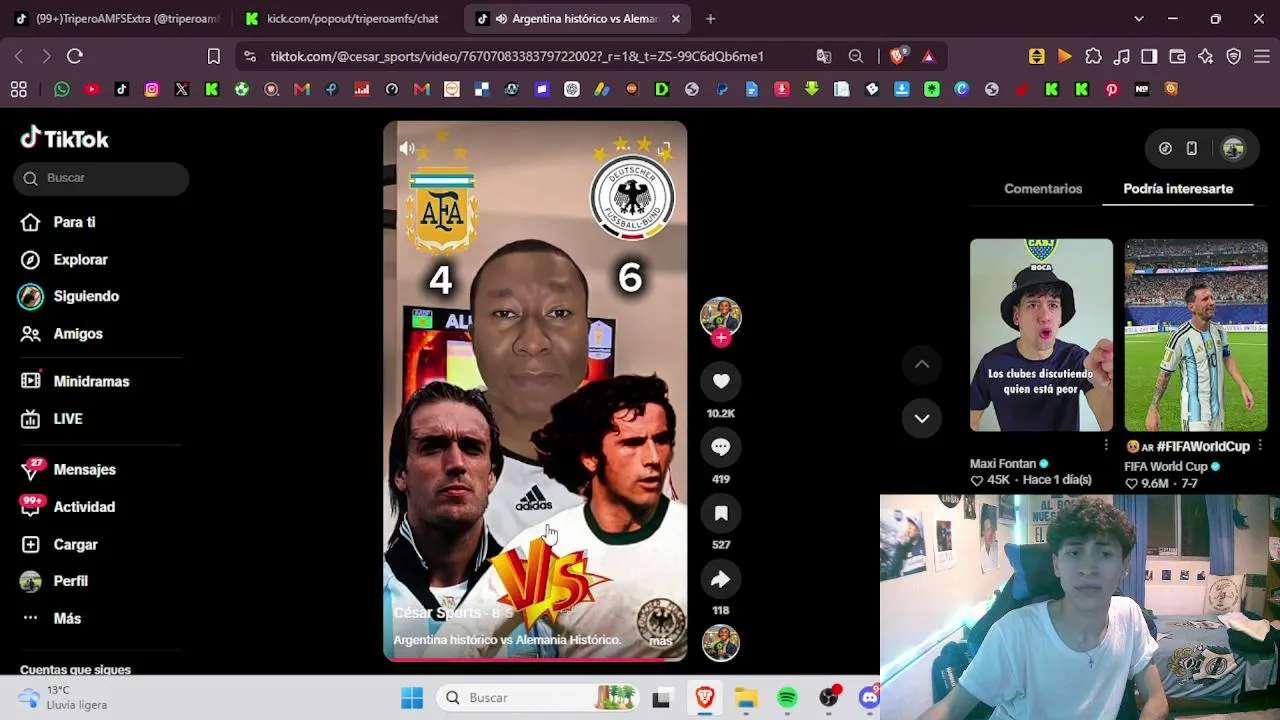
Task: Open the profile avatar in top-right pill
Action: pos(1233,149)
